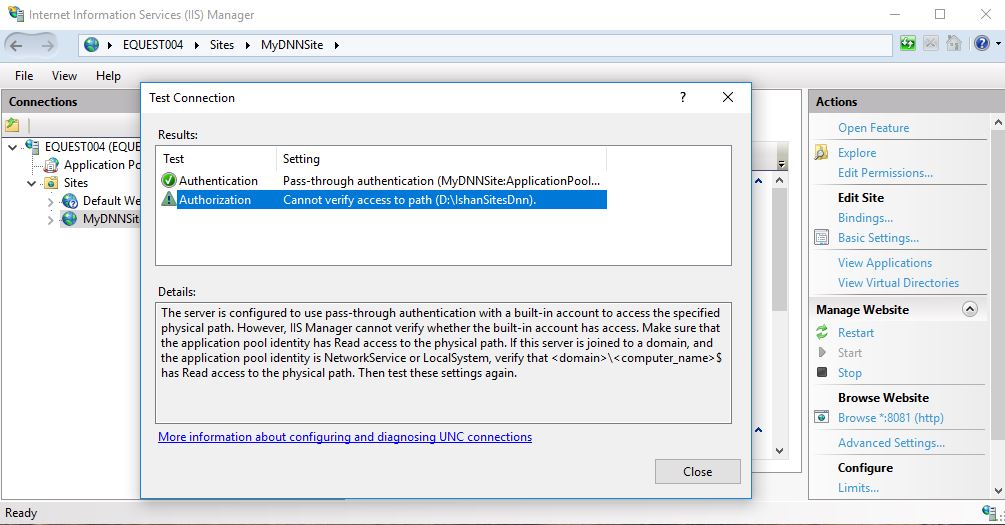This screenshot has width=1005, height=525.
Task: Click the Application Pools icon
Action: [51, 165]
